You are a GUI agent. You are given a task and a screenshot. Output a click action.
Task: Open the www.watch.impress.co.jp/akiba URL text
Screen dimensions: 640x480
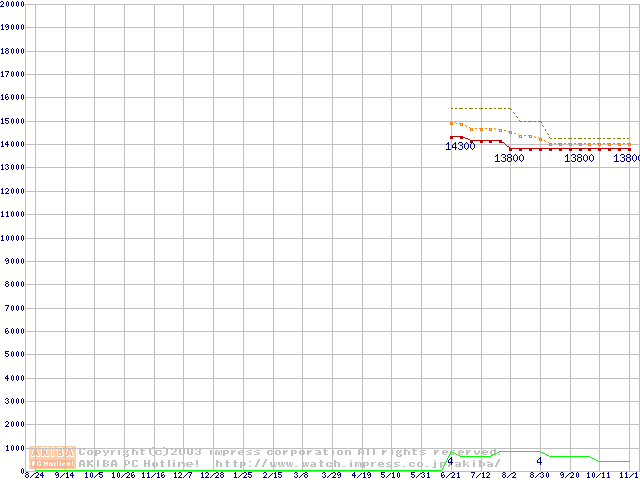357,463
